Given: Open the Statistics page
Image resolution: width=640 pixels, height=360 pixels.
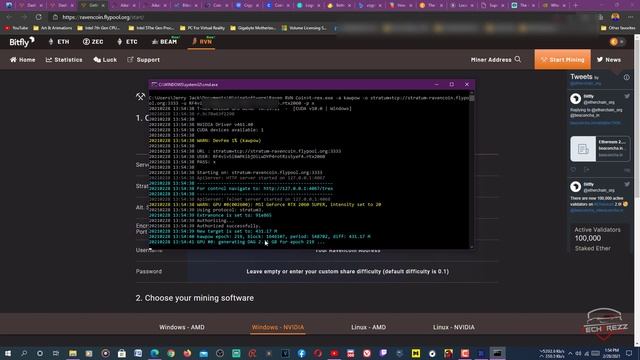Looking at the screenshot, I should (64, 60).
